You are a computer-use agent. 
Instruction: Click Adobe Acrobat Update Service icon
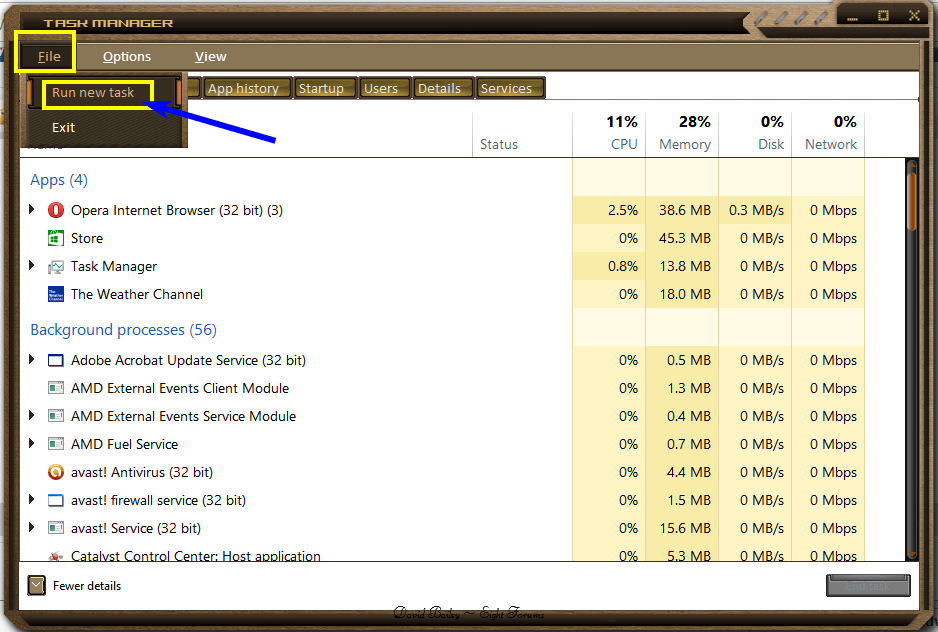point(56,360)
